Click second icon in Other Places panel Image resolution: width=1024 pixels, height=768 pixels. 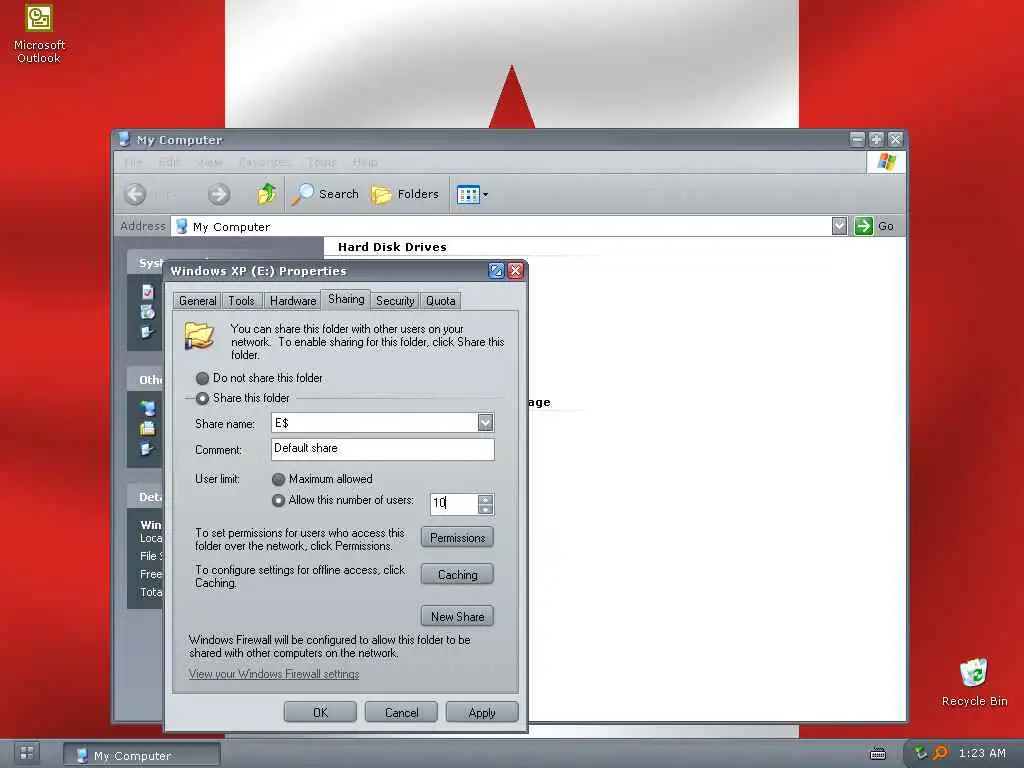pos(148,428)
